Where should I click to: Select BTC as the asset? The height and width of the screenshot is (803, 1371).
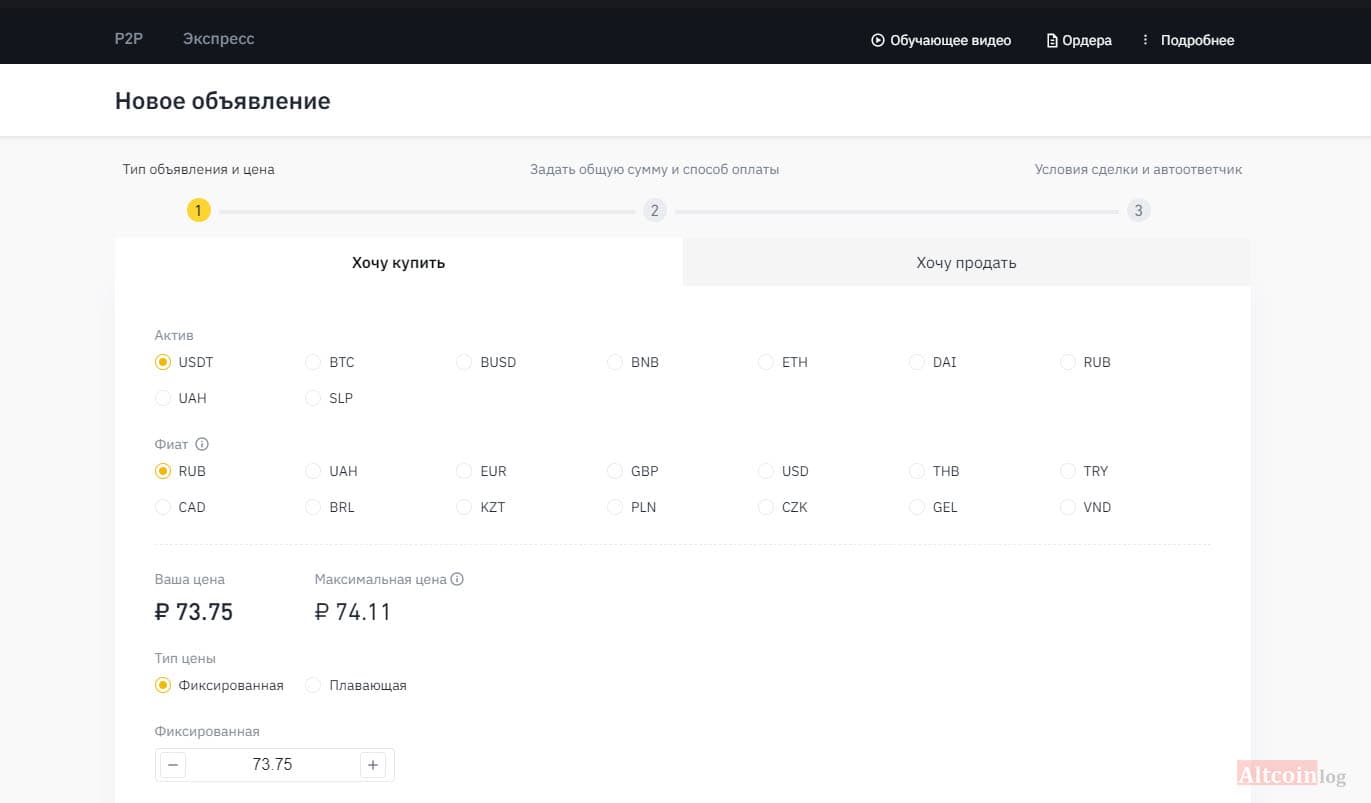(x=330, y=362)
